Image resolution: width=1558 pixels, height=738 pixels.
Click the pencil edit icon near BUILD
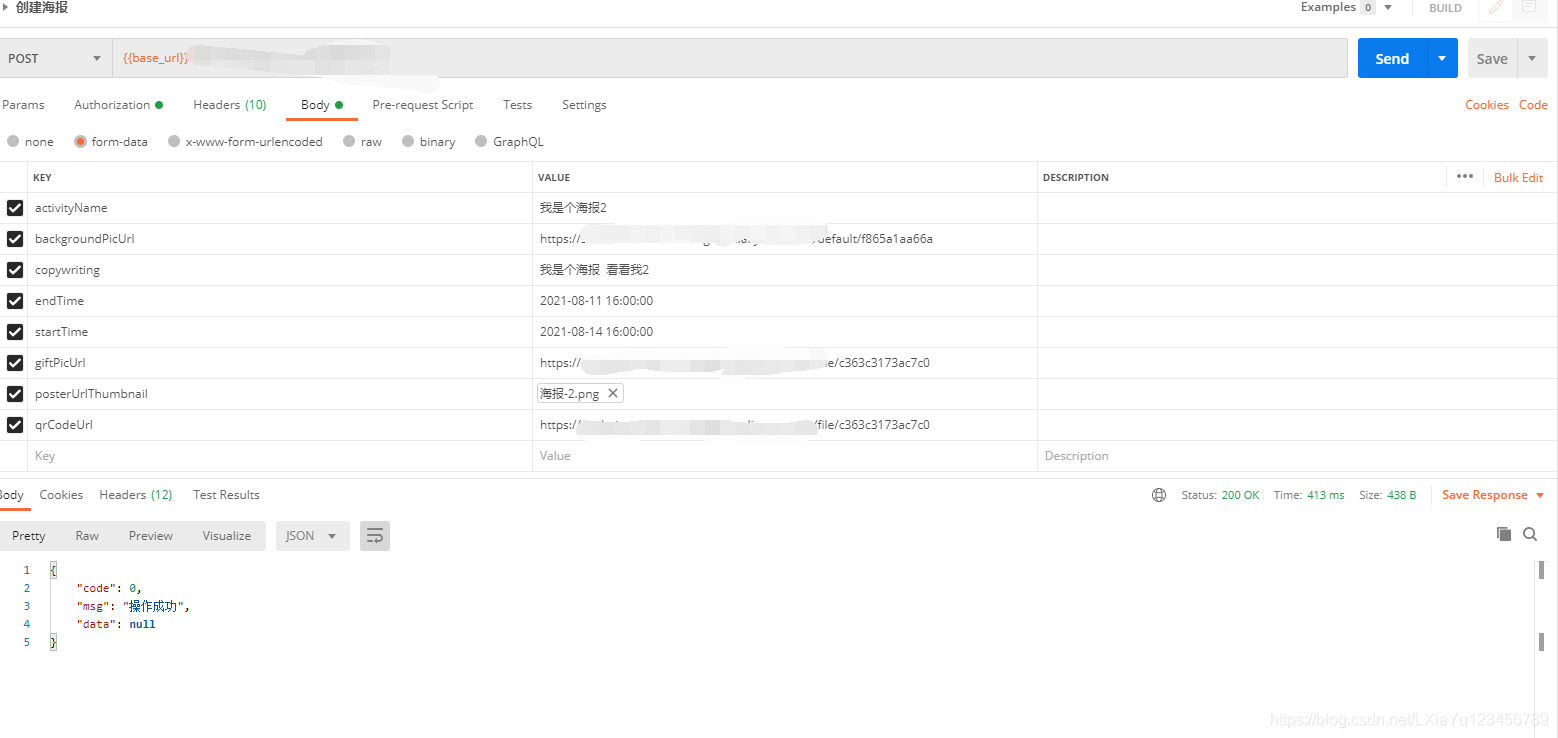[1496, 7]
